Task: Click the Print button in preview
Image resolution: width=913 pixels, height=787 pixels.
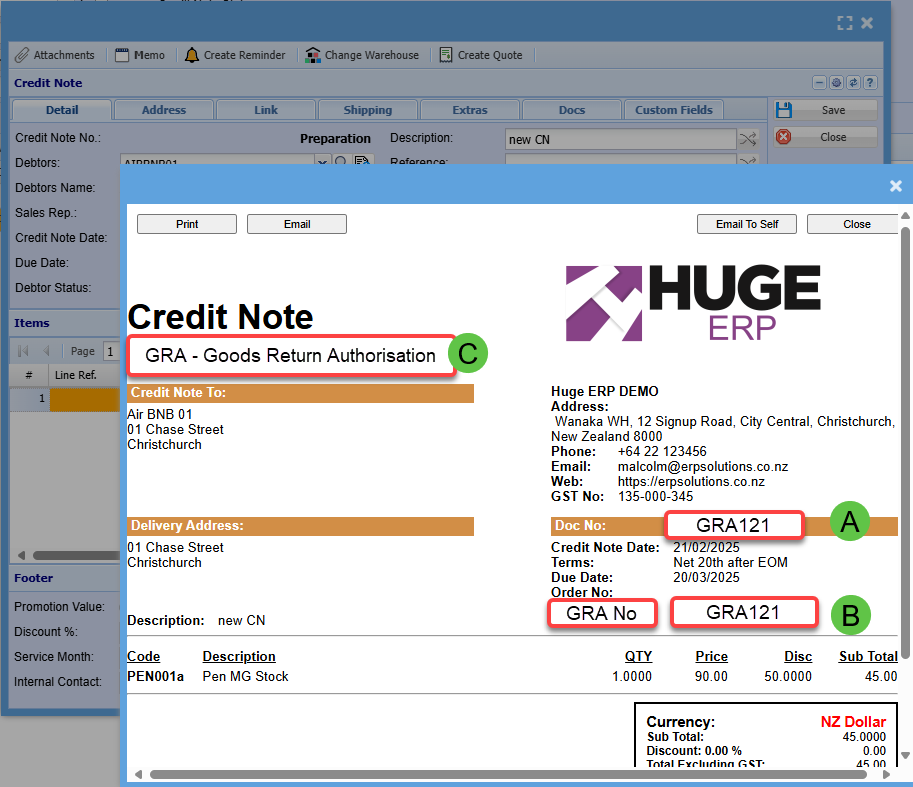Action: point(187,224)
